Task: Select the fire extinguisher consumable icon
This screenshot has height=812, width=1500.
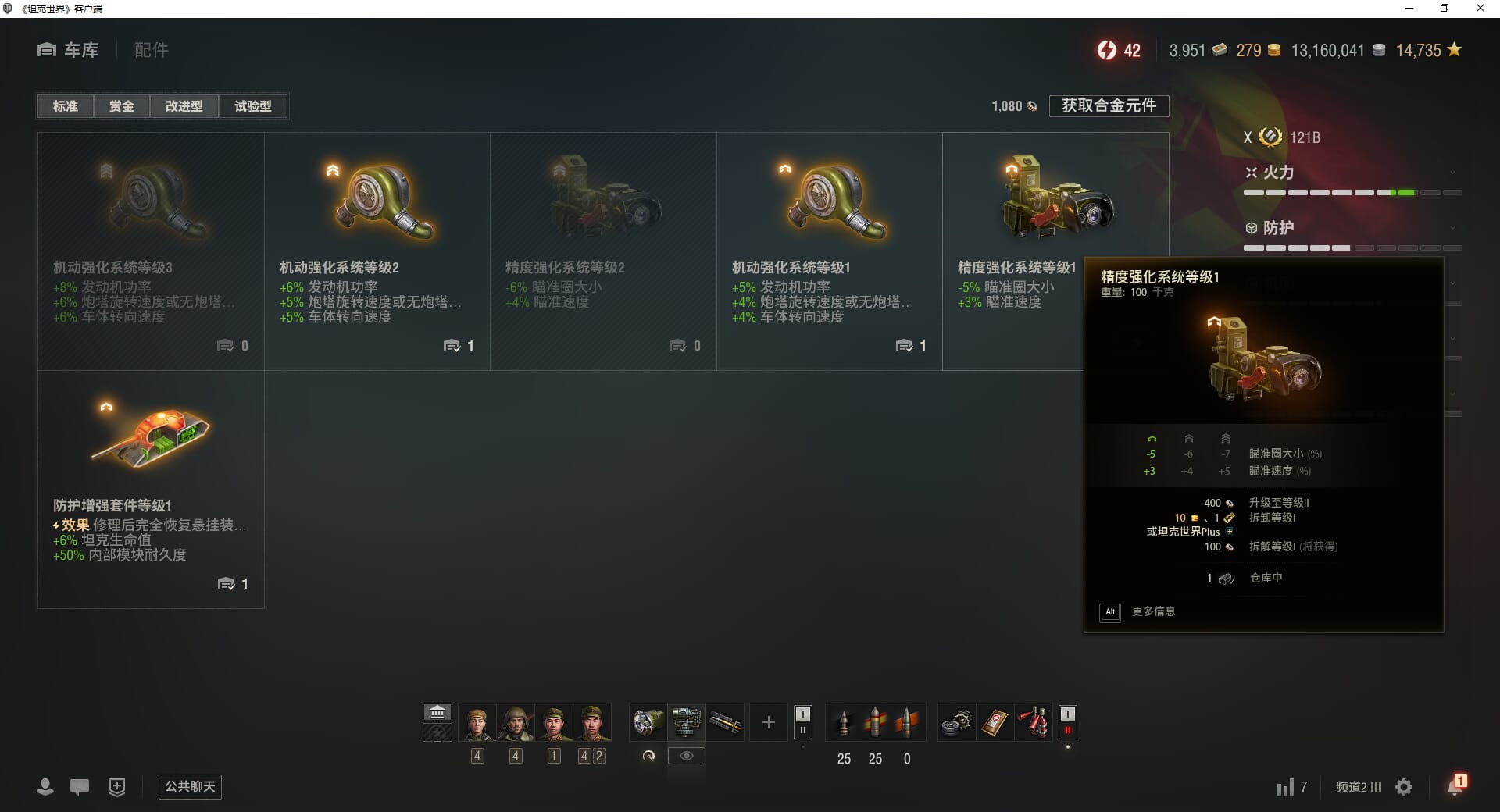Action: click(1033, 722)
